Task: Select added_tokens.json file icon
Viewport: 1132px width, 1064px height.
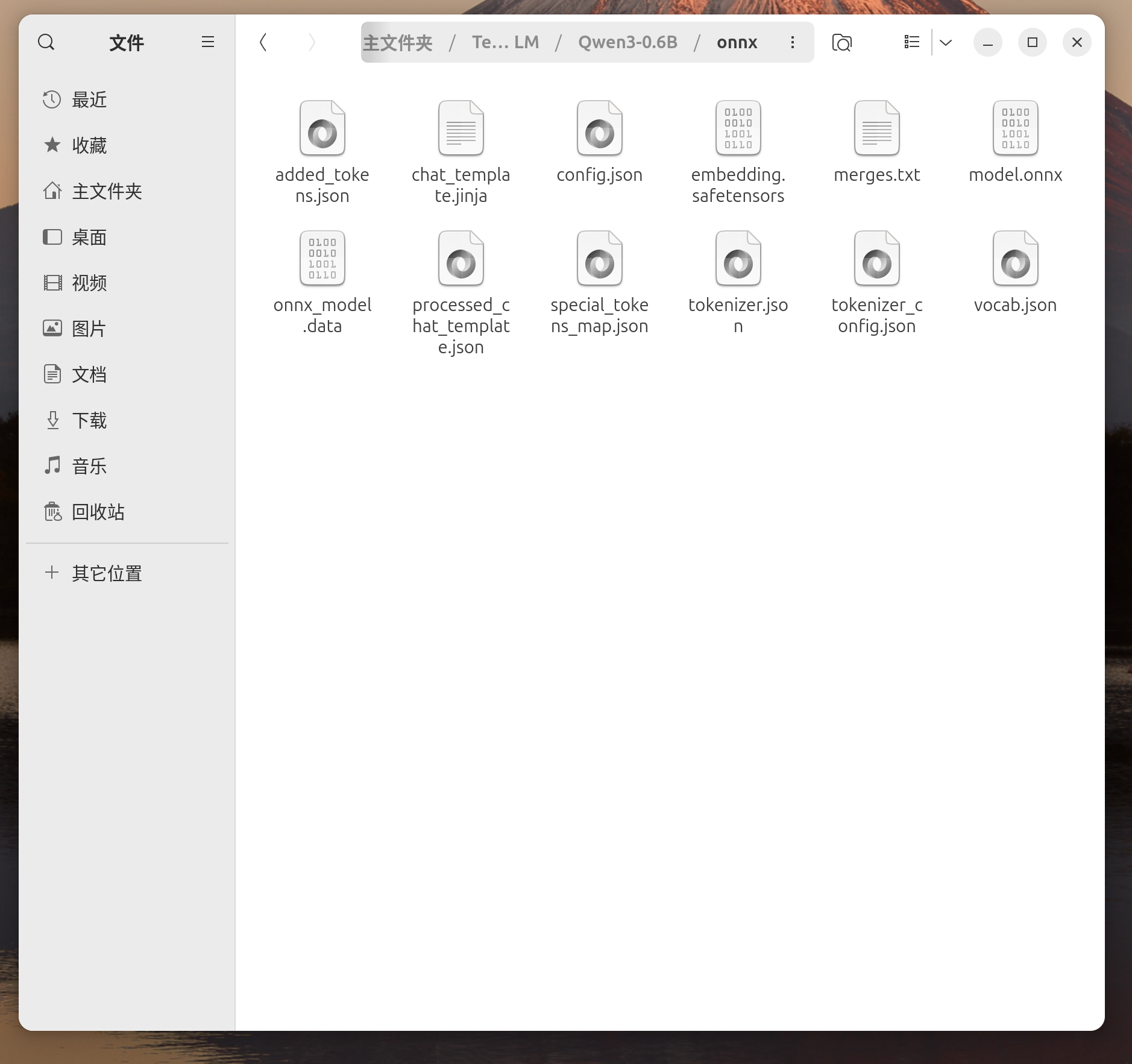Action: point(322,128)
